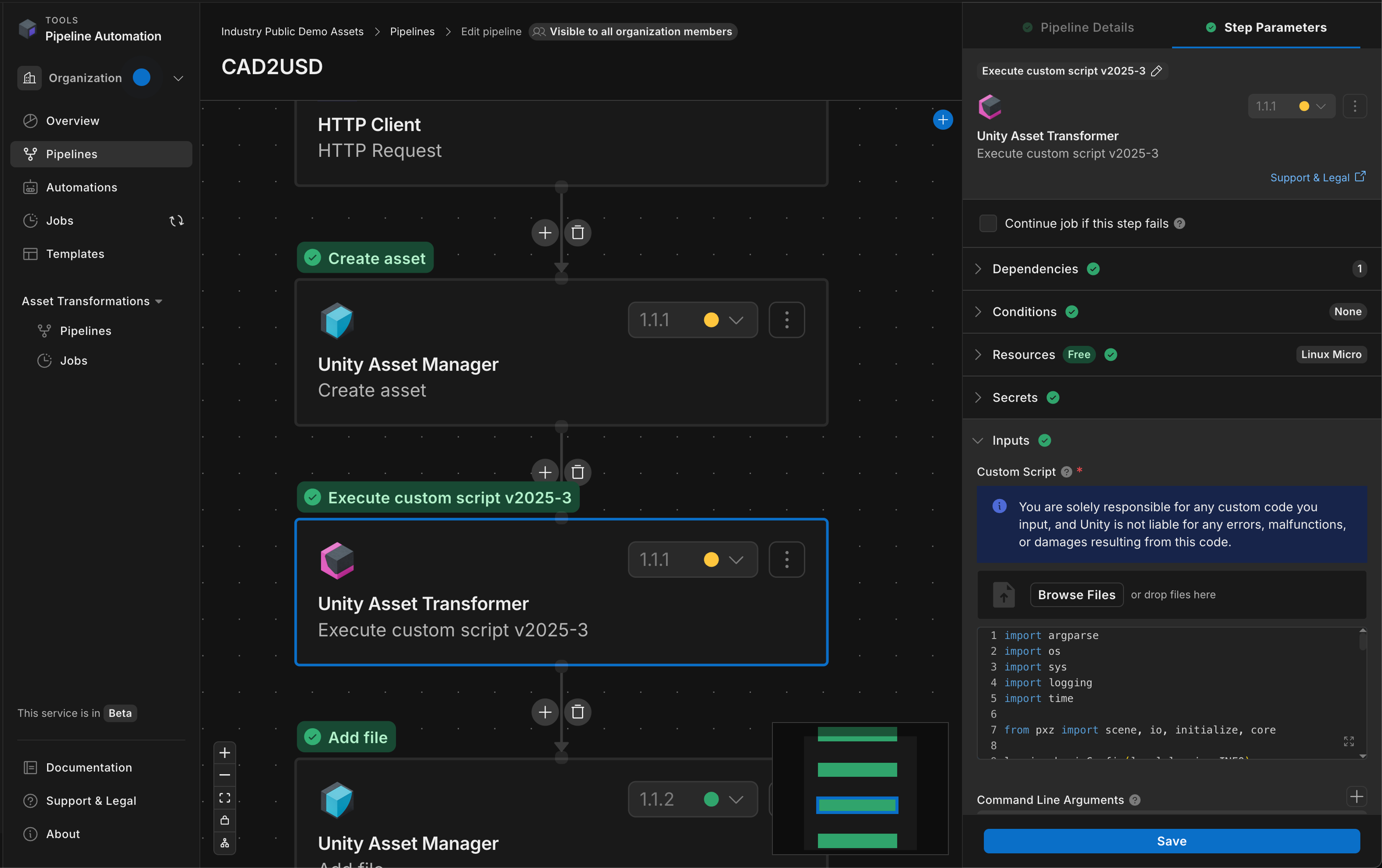1382x868 pixels.
Task: Expand the custom script editor to fullscreen
Action: [x=1349, y=741]
